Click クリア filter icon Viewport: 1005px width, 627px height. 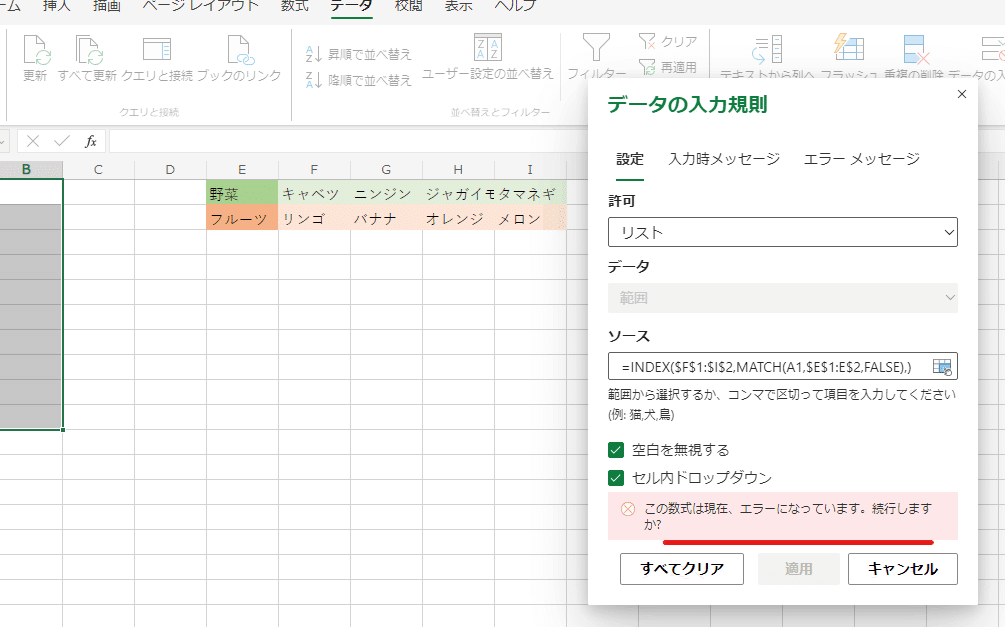[x=647, y=42]
